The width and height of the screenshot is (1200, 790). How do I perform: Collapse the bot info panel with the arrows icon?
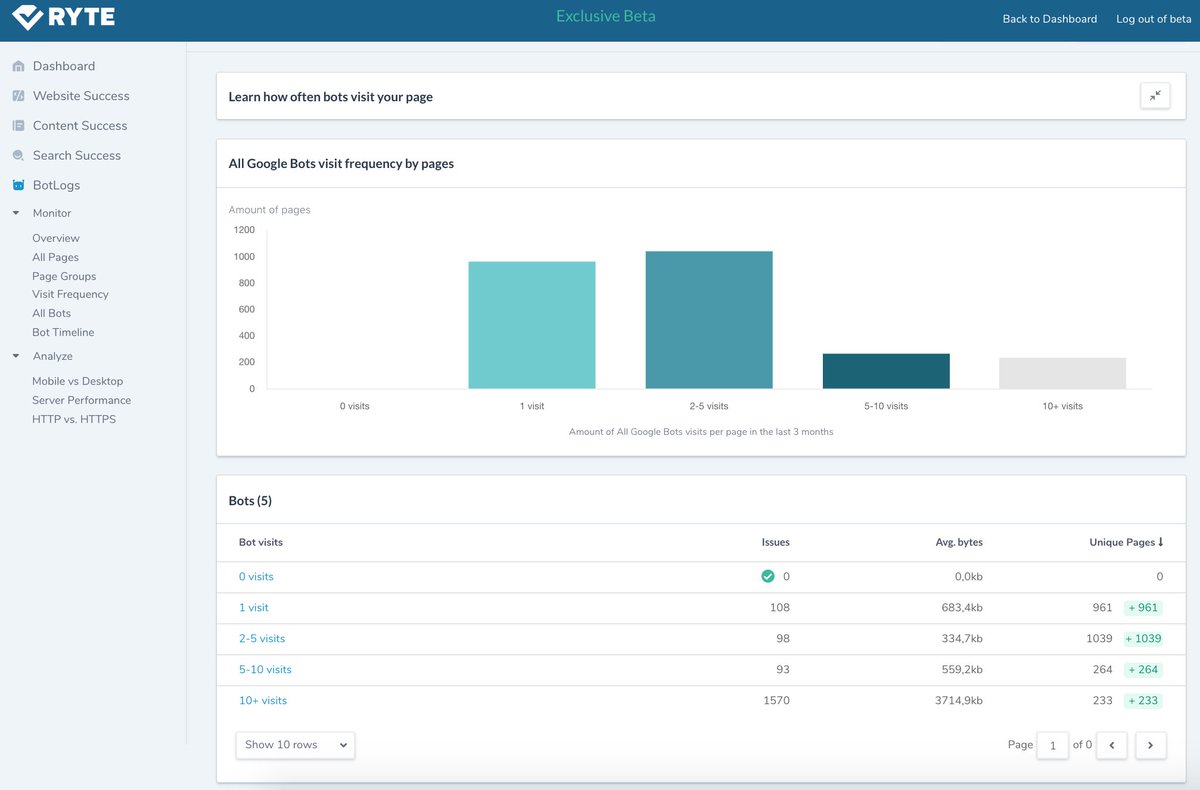(1155, 96)
